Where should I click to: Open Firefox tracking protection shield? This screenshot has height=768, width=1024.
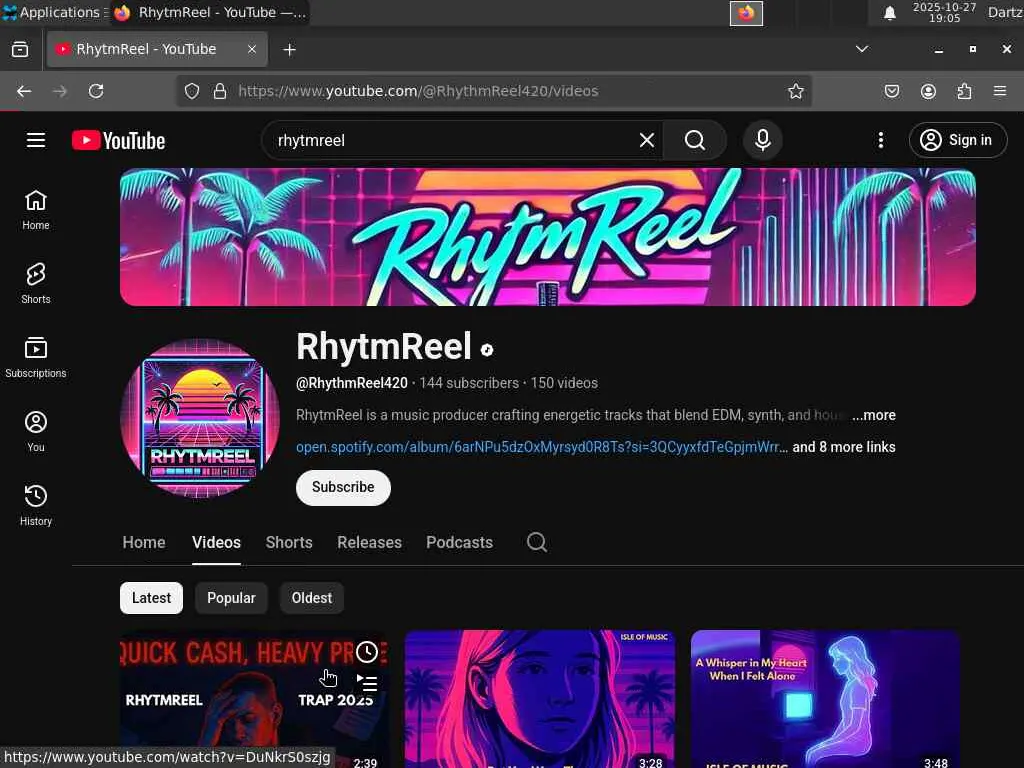191,91
